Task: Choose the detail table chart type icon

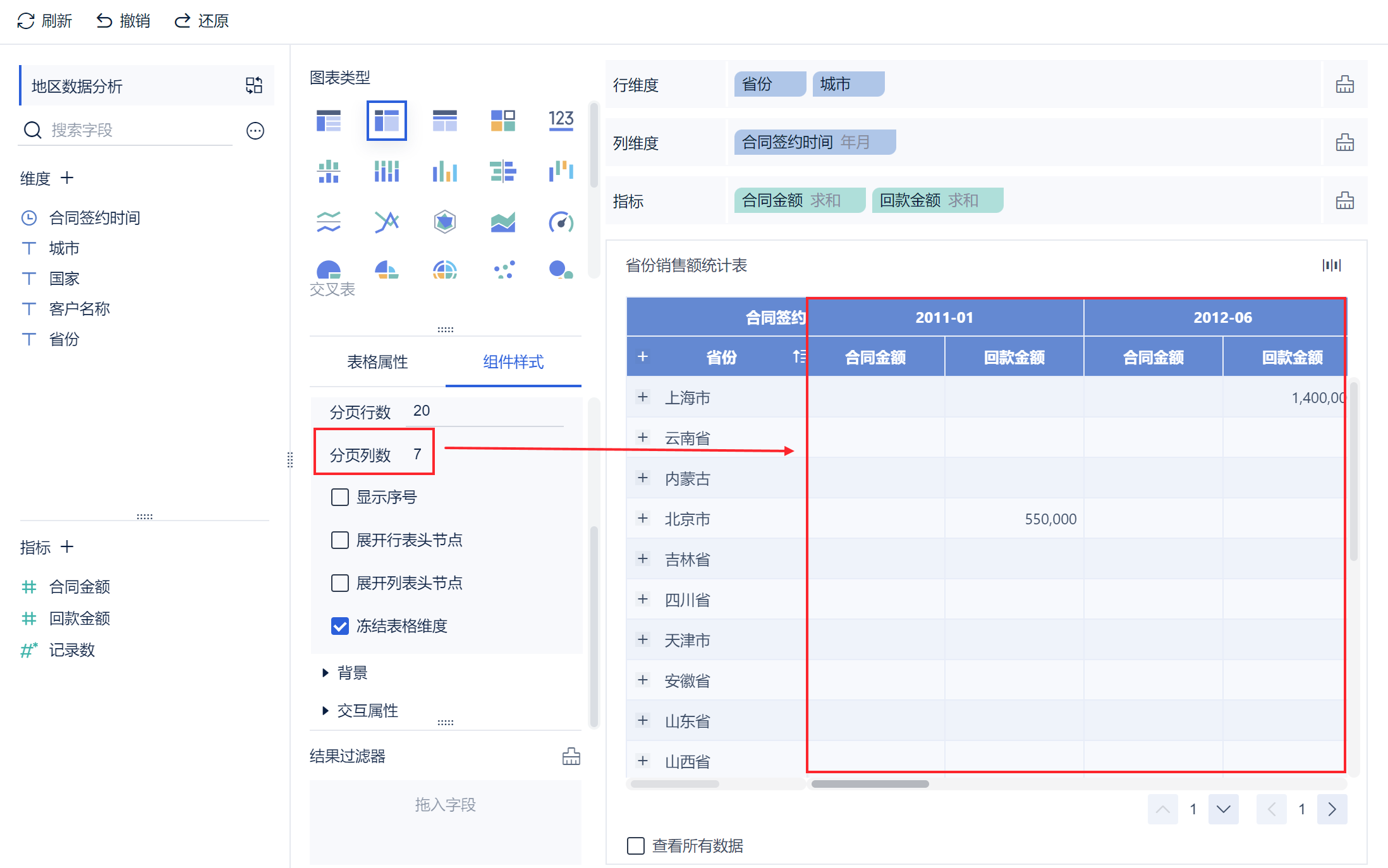Action: 329,120
